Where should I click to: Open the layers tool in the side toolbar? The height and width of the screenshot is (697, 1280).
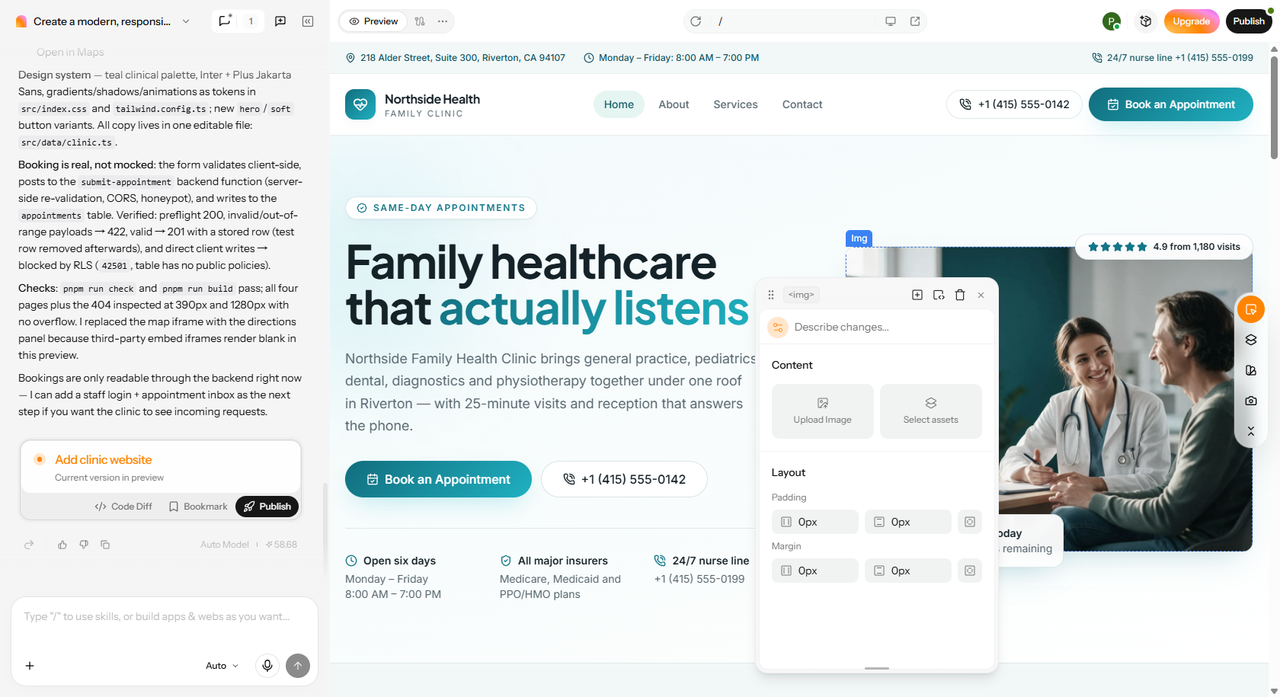pyautogui.click(x=1251, y=340)
